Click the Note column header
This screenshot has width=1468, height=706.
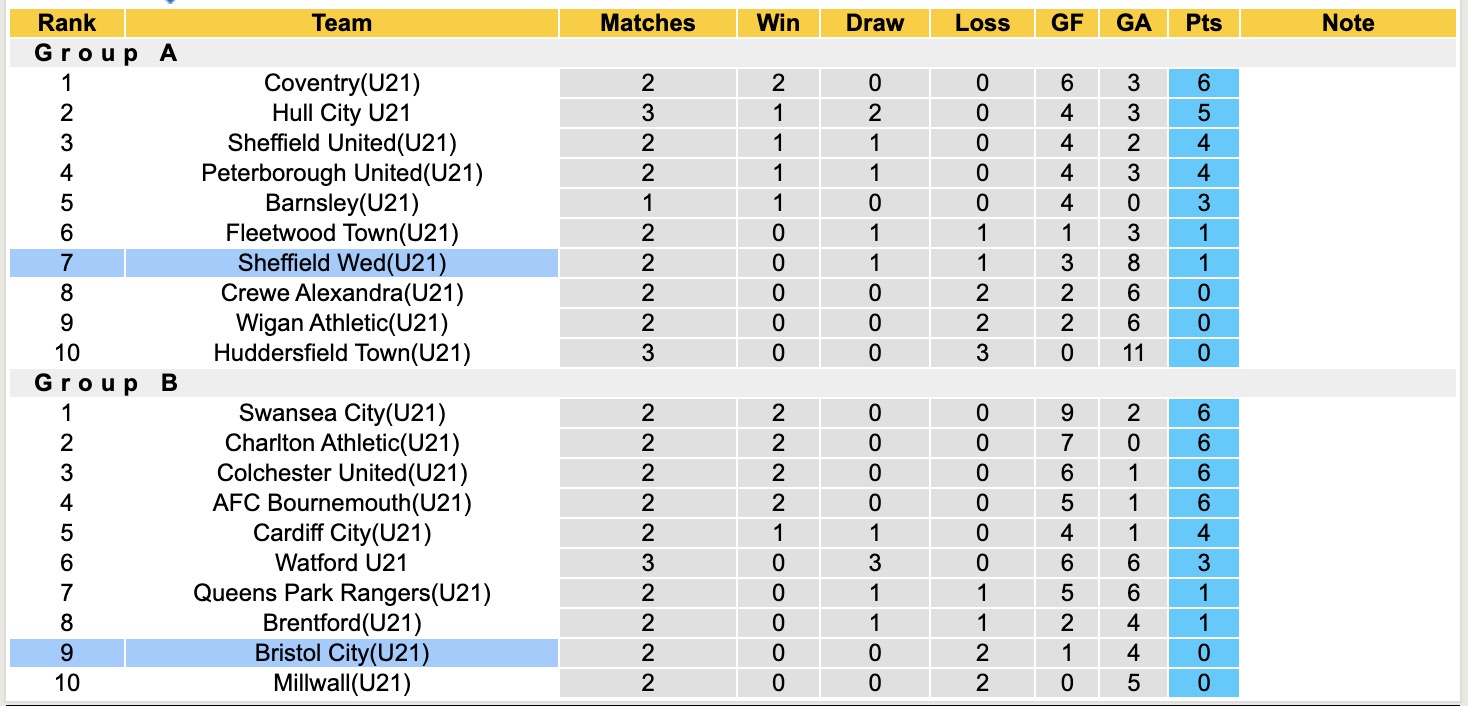point(1347,23)
